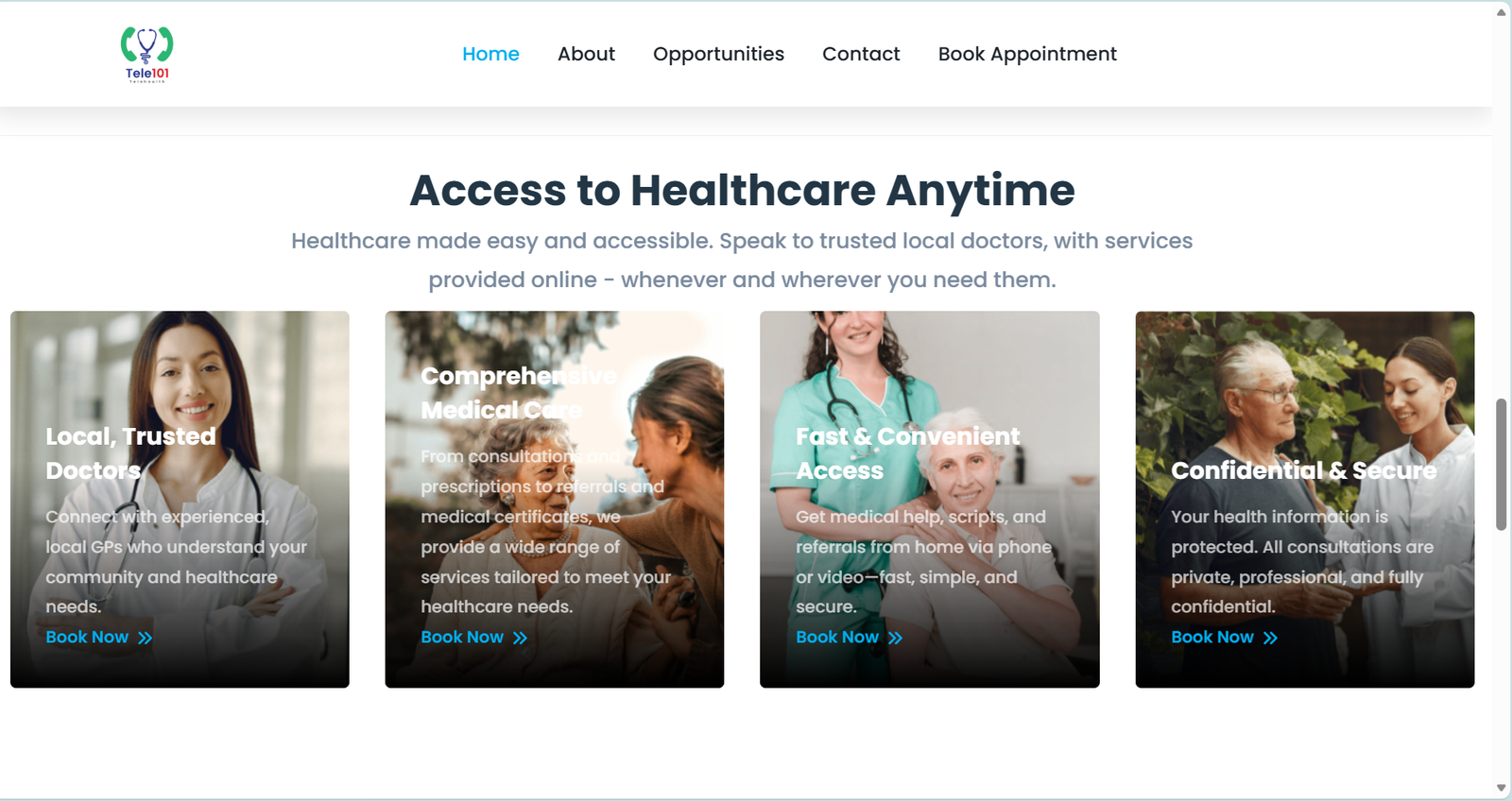Screen dimensions: 1512x801
Task: Click scrollbar up arrow at top
Action: [1502, 11]
